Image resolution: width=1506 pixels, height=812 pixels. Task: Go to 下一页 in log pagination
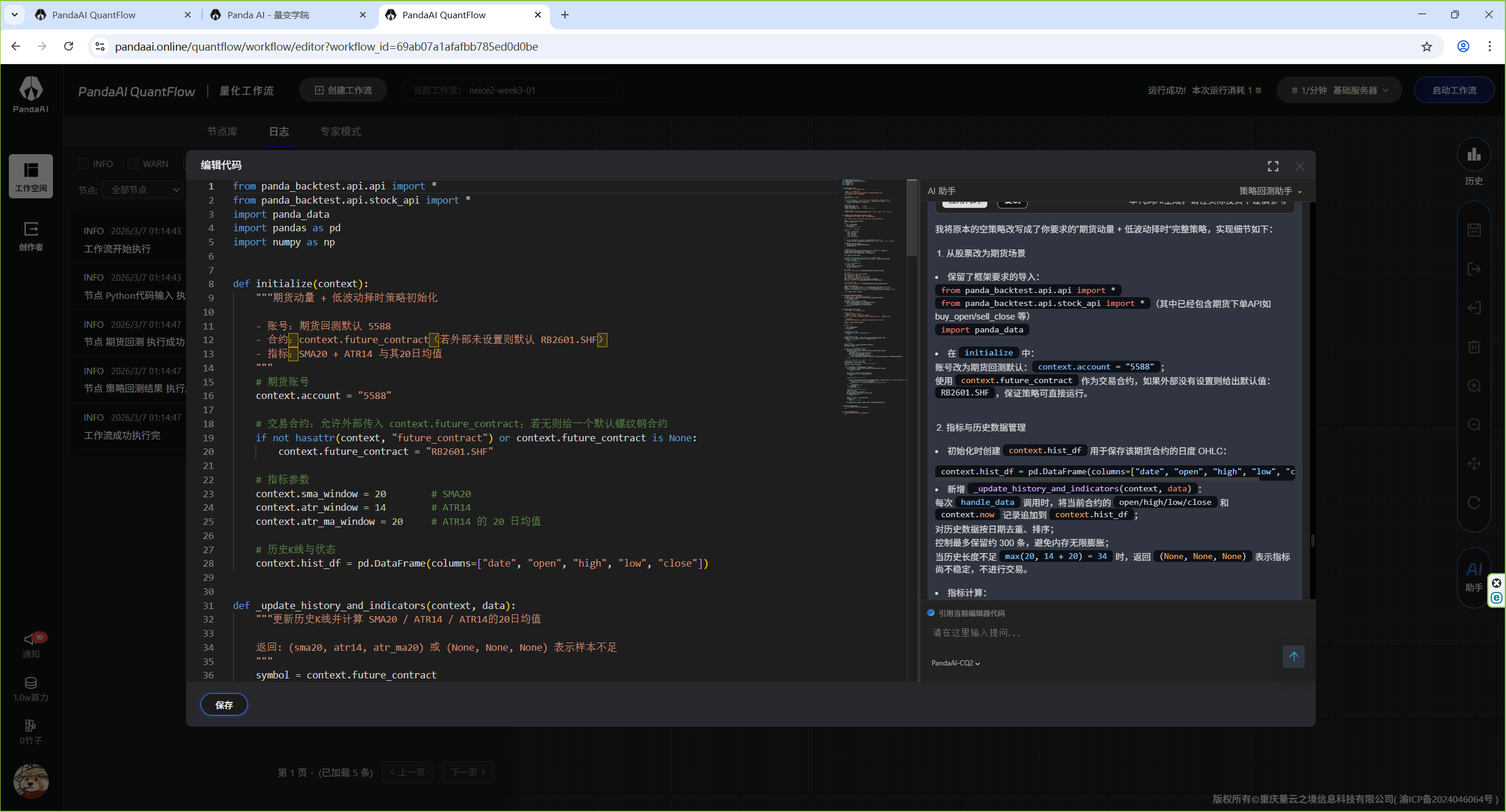click(468, 772)
